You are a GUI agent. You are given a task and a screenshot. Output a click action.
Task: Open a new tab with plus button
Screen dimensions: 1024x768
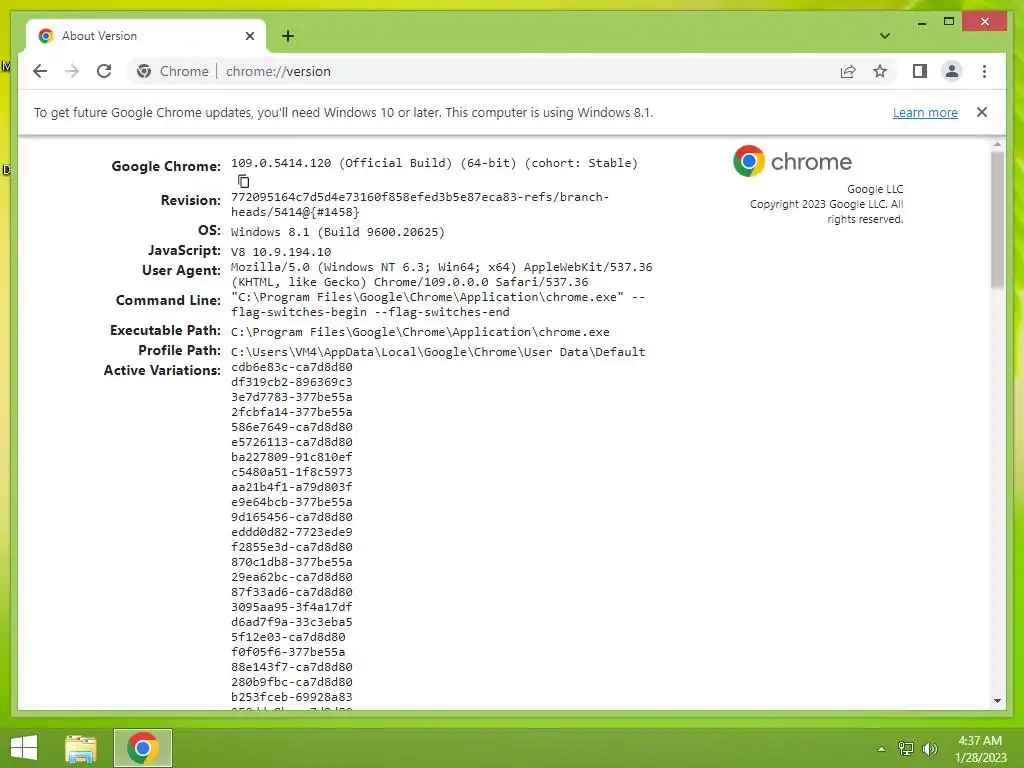pos(288,36)
